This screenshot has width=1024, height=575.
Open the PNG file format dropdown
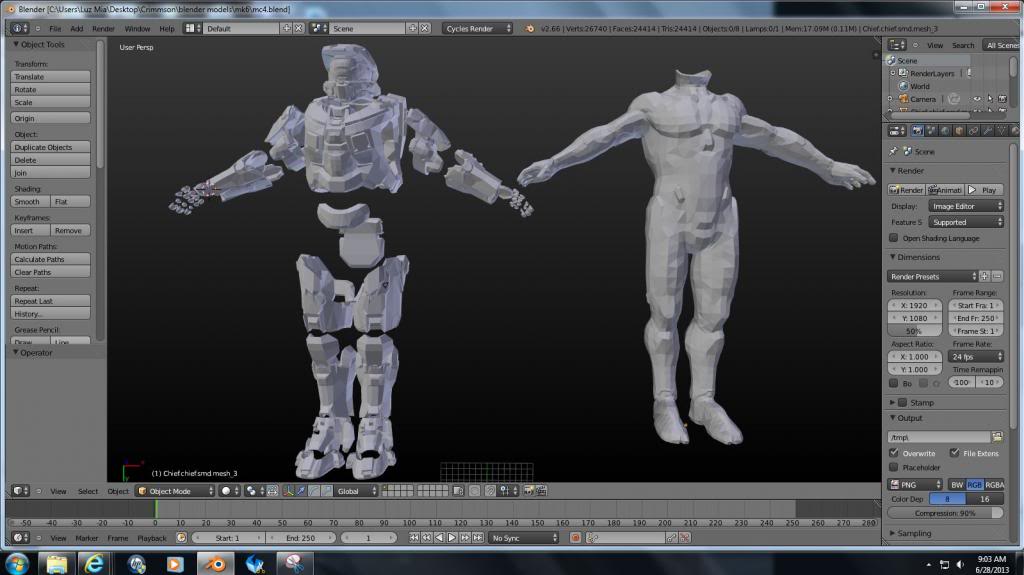[x=915, y=484]
